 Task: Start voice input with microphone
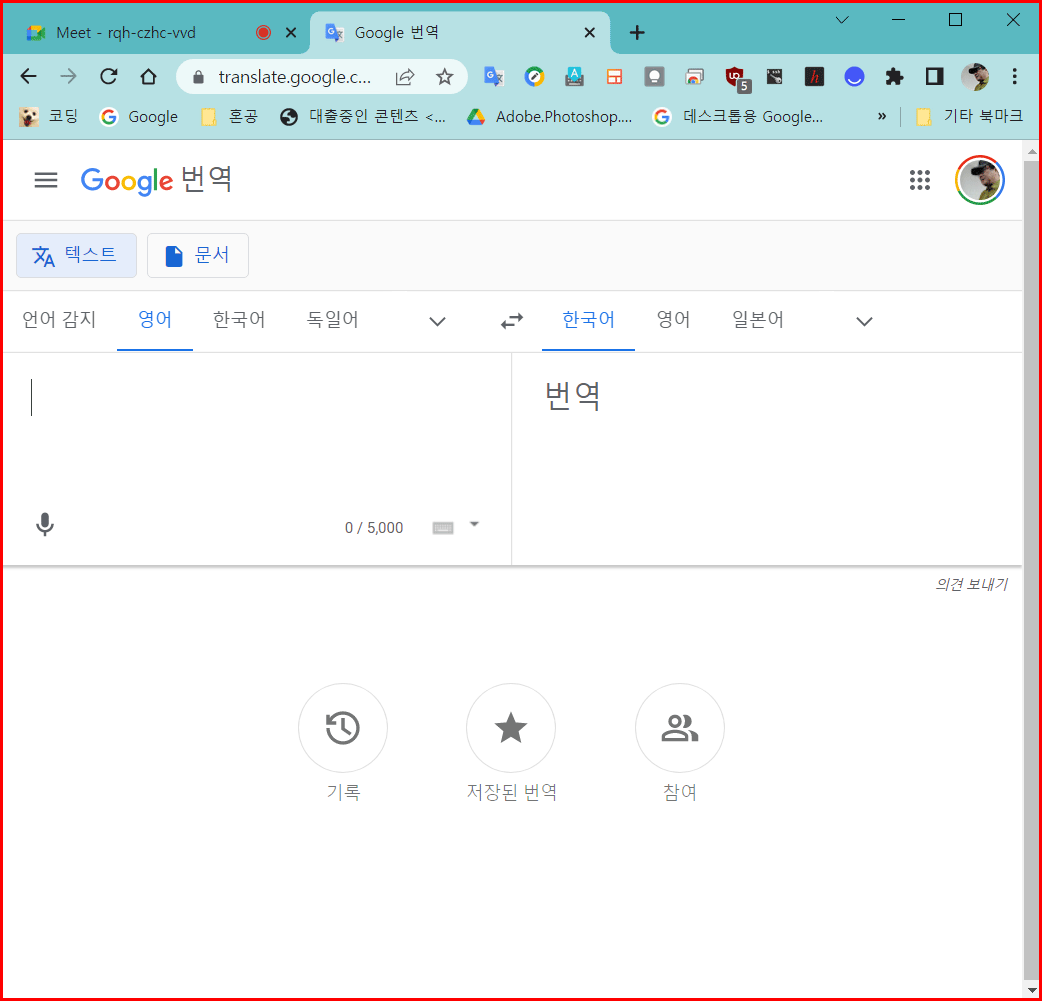[45, 525]
